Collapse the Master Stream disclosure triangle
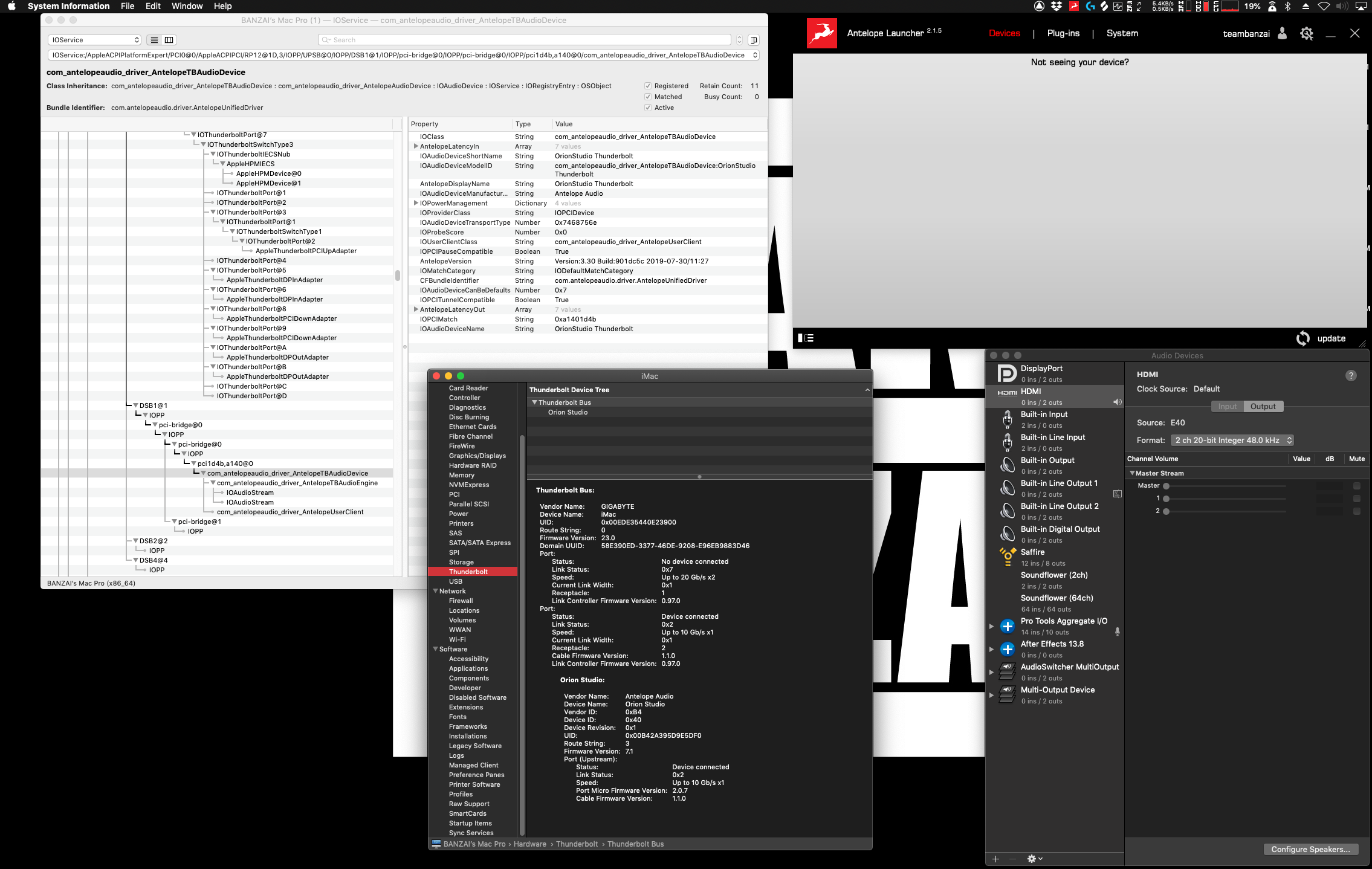Screen dimensions: 1372x869 pos(1132,473)
